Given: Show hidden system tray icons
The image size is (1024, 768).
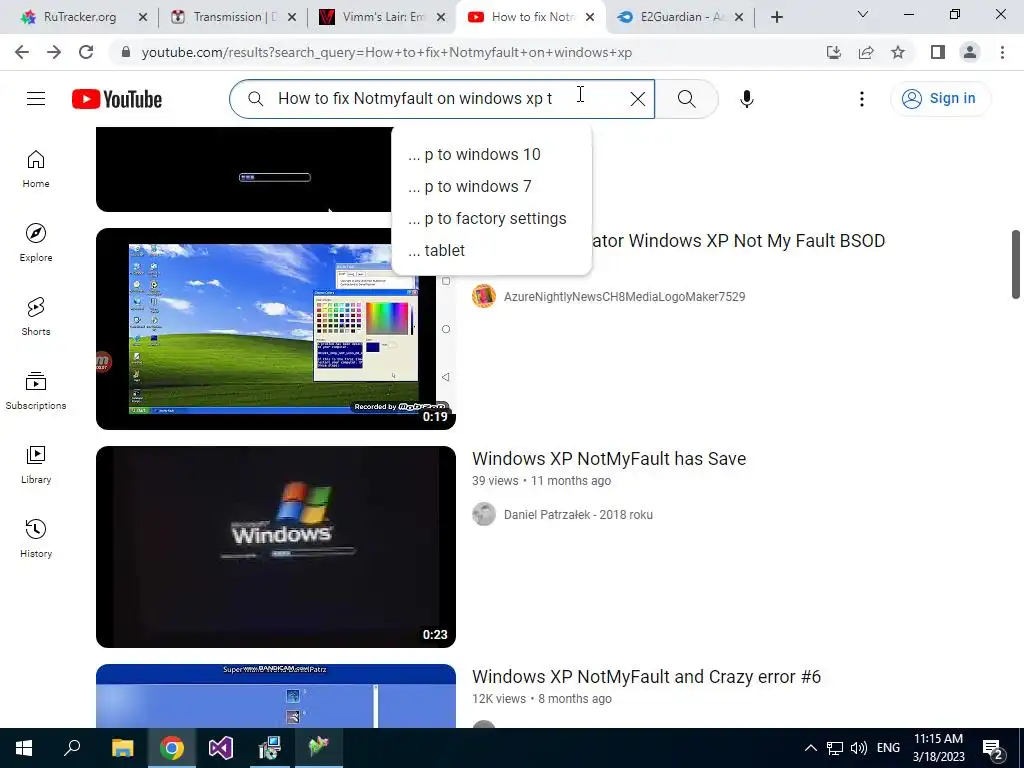Looking at the screenshot, I should tap(810, 748).
